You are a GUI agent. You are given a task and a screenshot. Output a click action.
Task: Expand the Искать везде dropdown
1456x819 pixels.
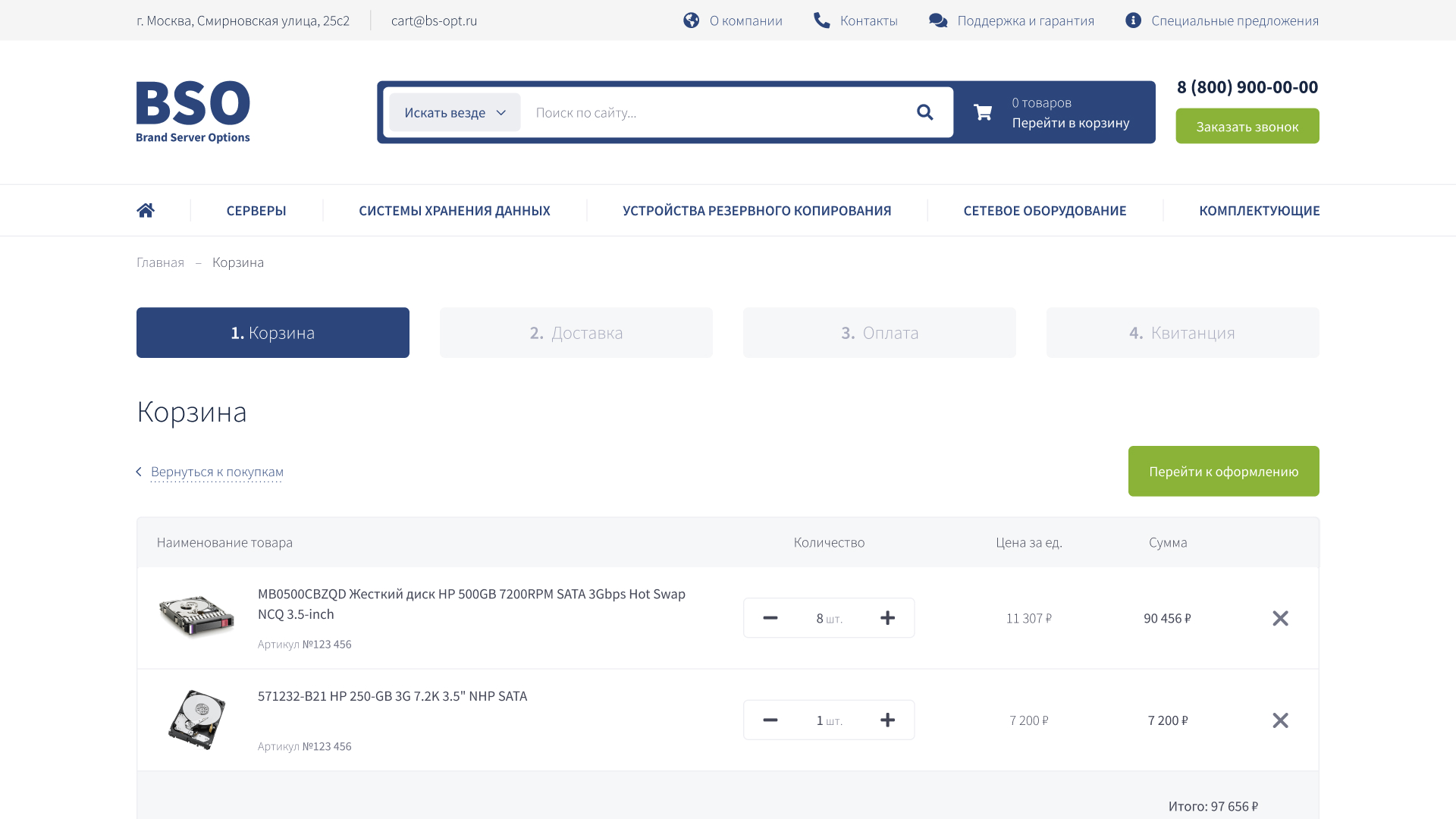(455, 112)
